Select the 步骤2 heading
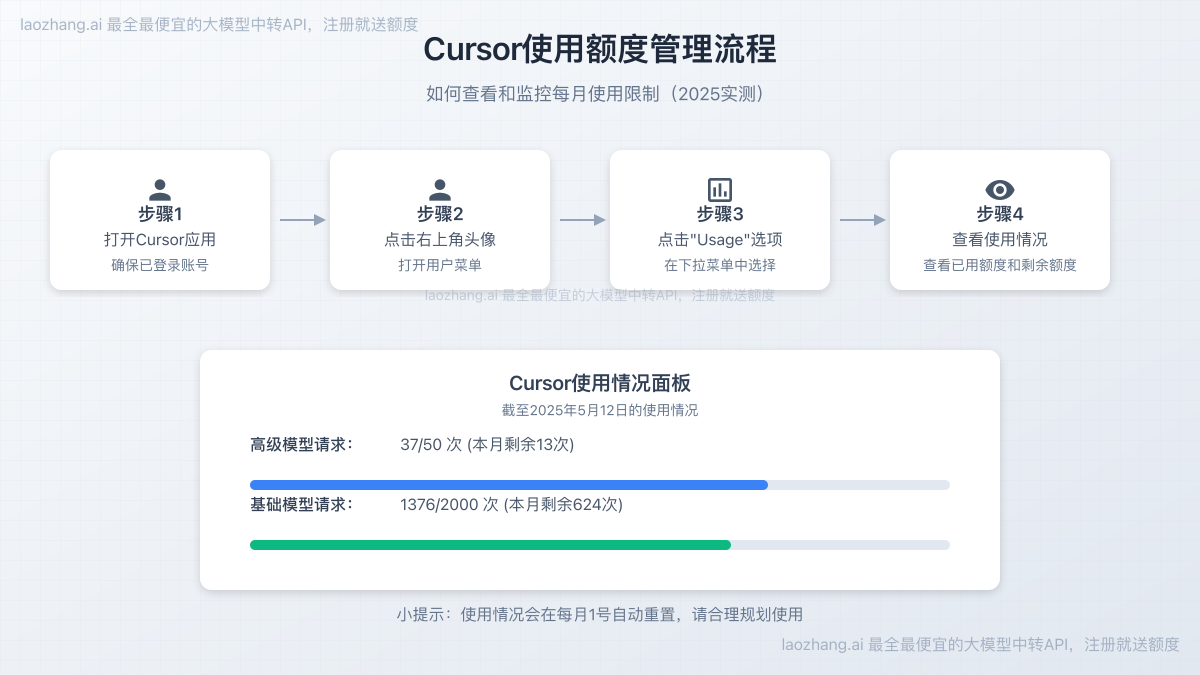1200x675 pixels. click(x=440, y=214)
